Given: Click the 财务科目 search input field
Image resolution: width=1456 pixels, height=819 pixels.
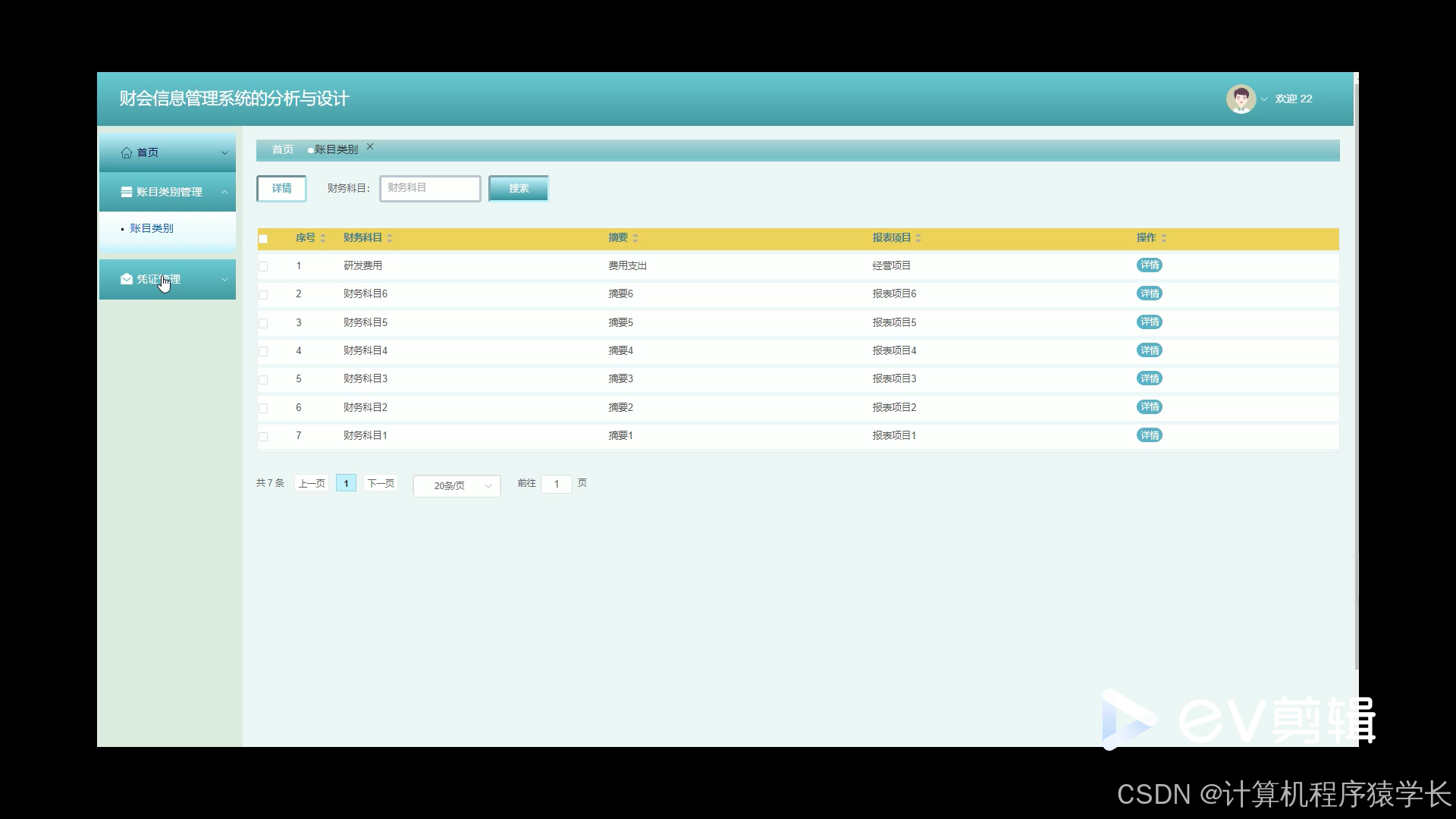Looking at the screenshot, I should click(x=430, y=188).
